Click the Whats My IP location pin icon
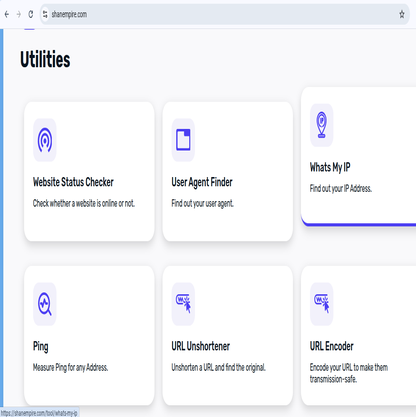 click(x=321, y=125)
